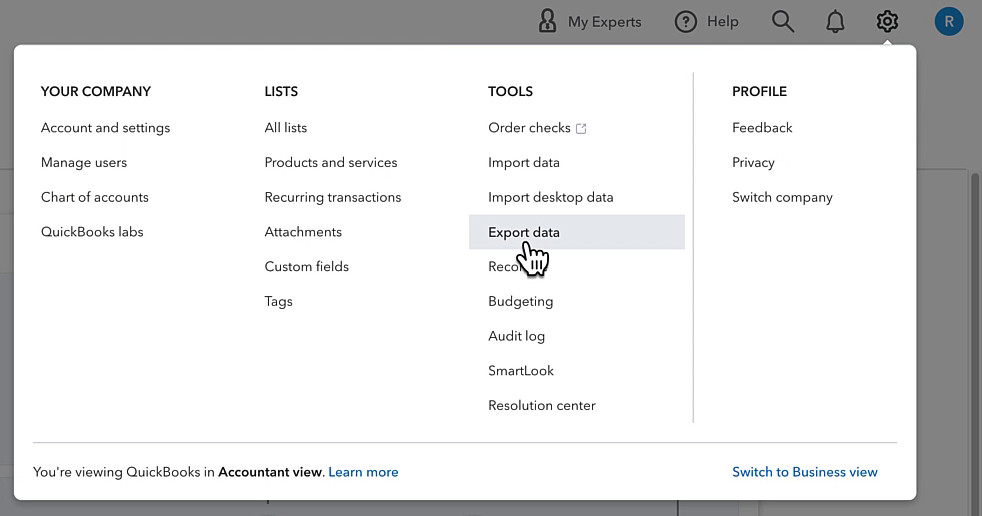The width and height of the screenshot is (982, 516).
Task: Choose Import data
Action: 524,162
